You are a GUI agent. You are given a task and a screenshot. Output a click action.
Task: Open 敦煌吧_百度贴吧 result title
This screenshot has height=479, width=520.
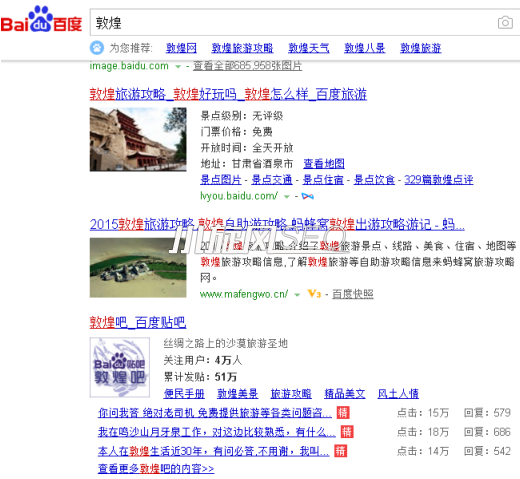click(x=138, y=322)
